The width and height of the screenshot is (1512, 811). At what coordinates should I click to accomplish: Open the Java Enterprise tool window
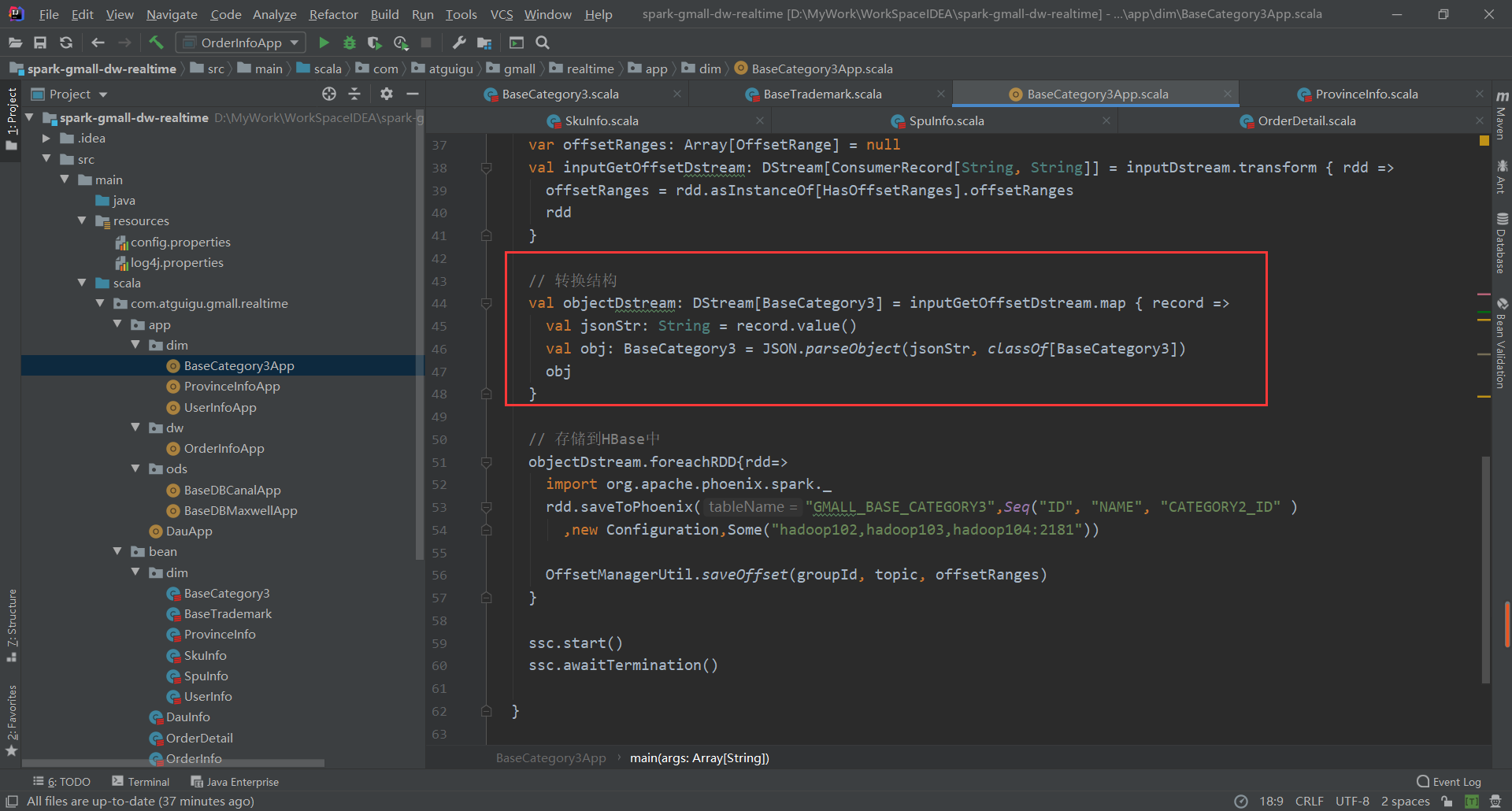coord(235,782)
